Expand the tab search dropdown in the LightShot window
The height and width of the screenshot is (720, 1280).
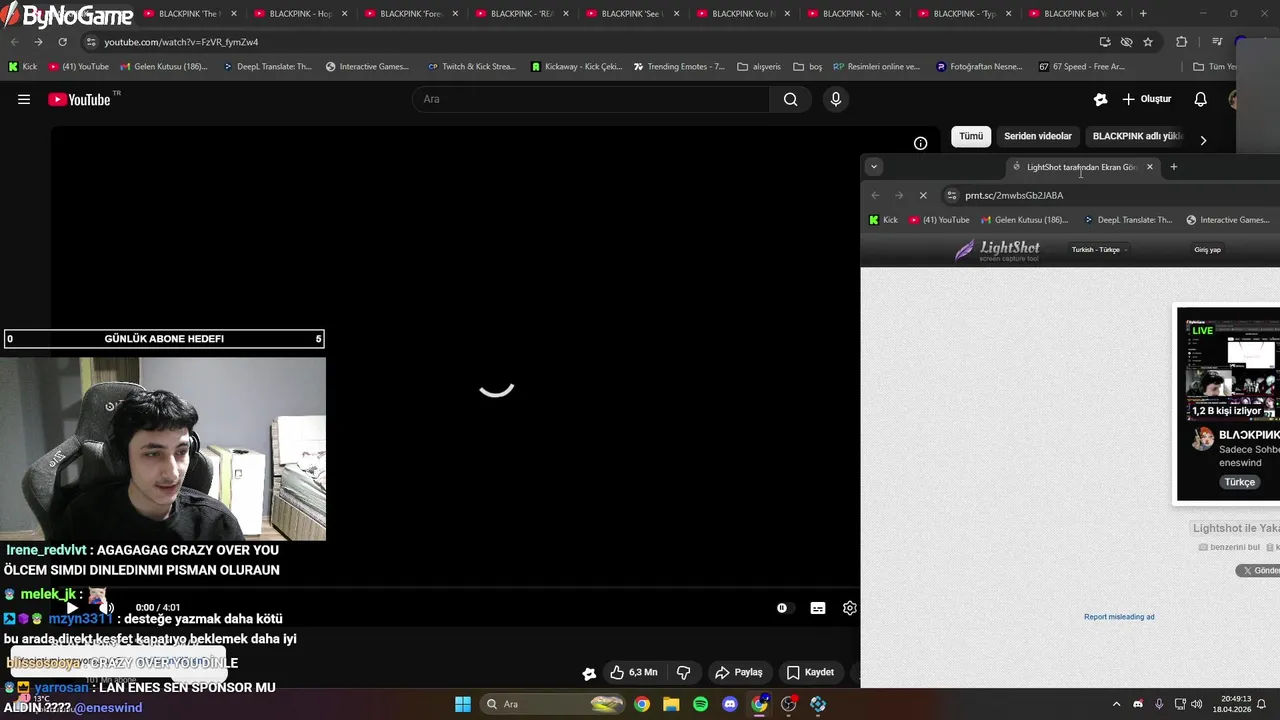tap(874, 167)
